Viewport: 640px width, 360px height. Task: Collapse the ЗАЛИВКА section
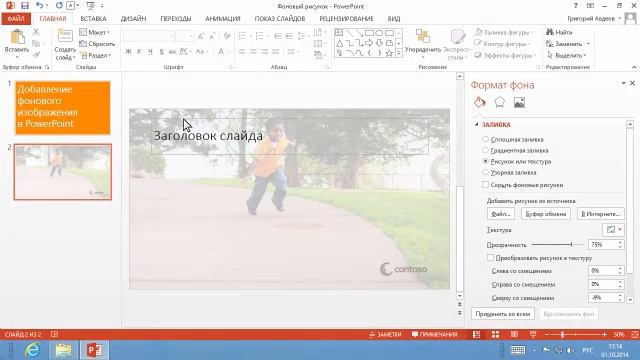(x=477, y=124)
